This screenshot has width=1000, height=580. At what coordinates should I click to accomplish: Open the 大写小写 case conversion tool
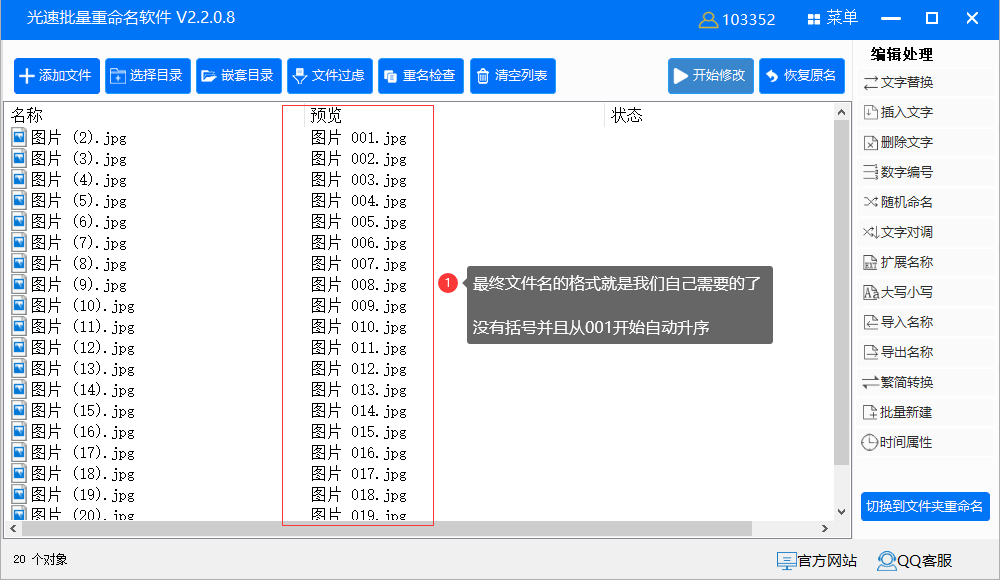pyautogui.click(x=898, y=292)
